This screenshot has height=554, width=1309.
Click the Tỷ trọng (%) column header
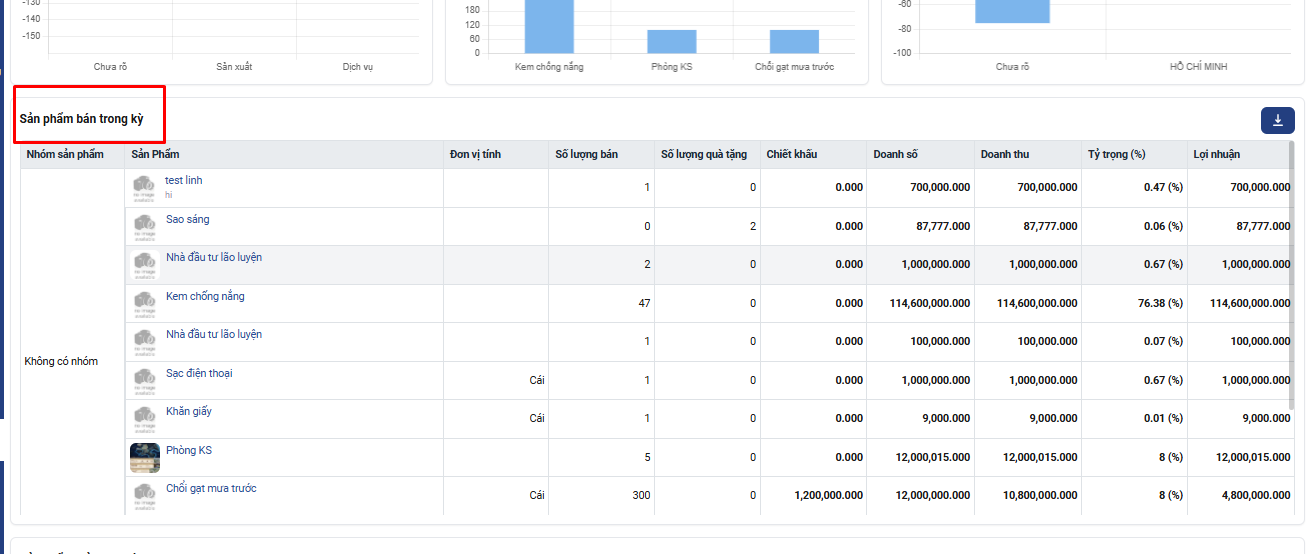pos(1116,154)
